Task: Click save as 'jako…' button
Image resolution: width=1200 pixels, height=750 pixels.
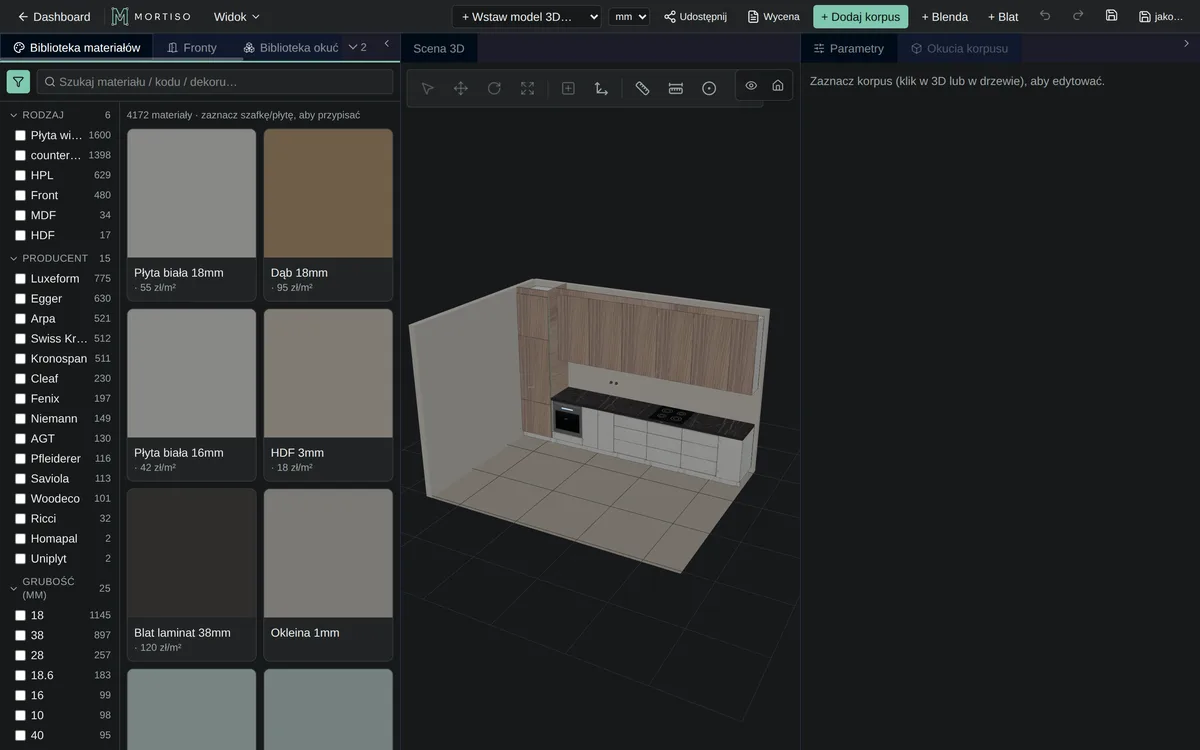Action: [1161, 16]
